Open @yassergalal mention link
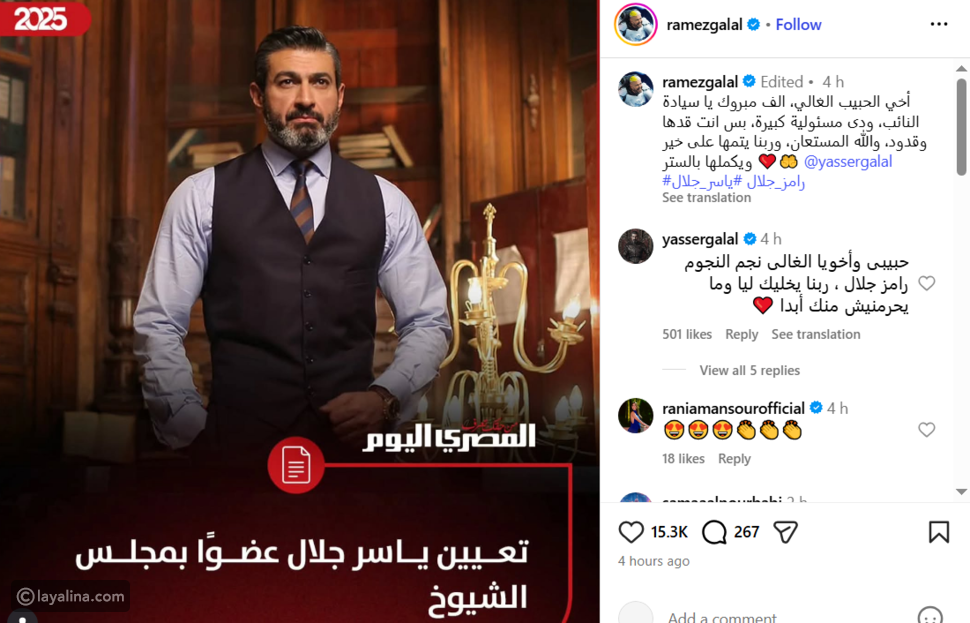This screenshot has height=623, width=970. pyautogui.click(x=848, y=162)
